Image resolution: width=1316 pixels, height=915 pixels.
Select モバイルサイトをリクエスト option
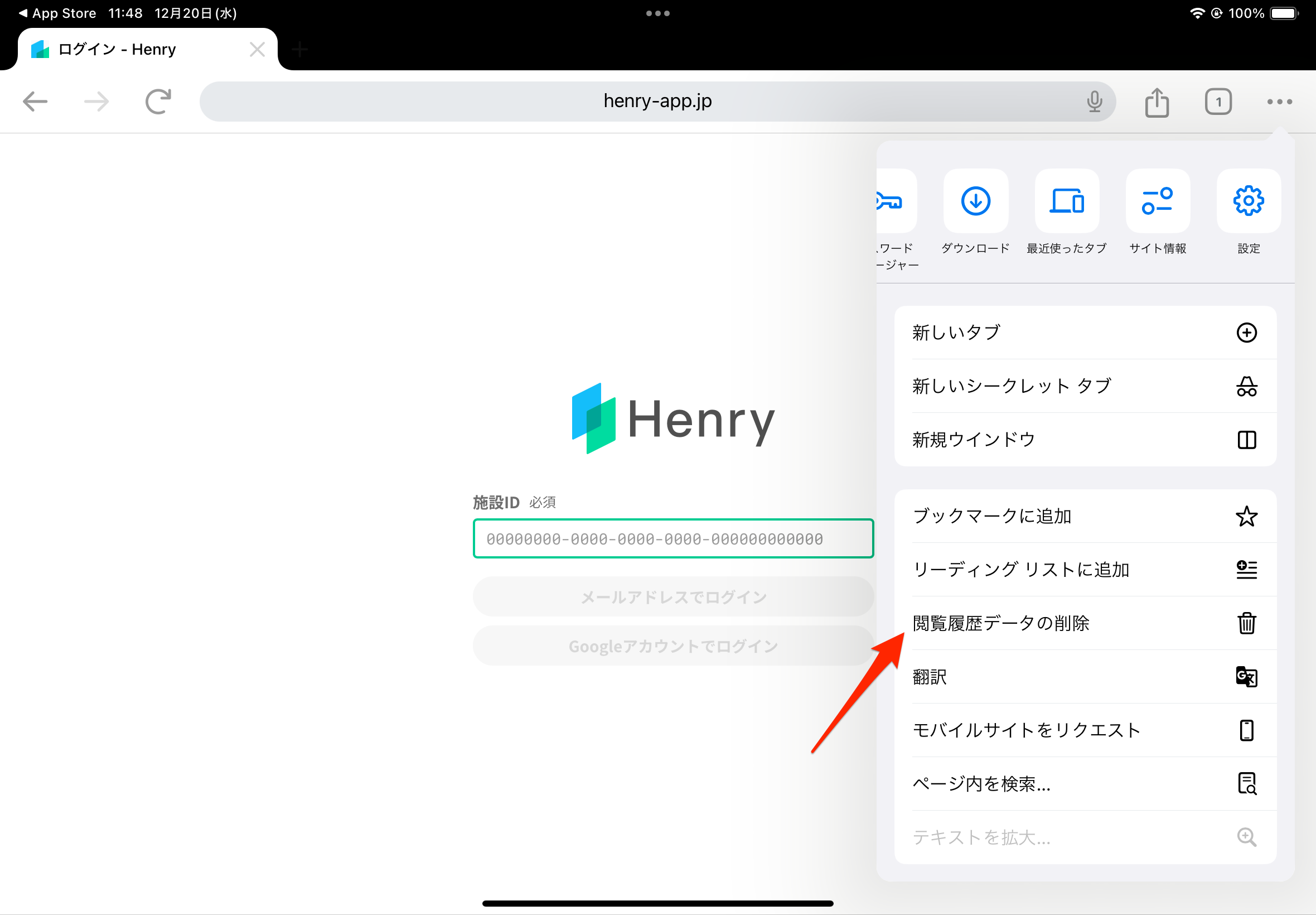click(1085, 730)
